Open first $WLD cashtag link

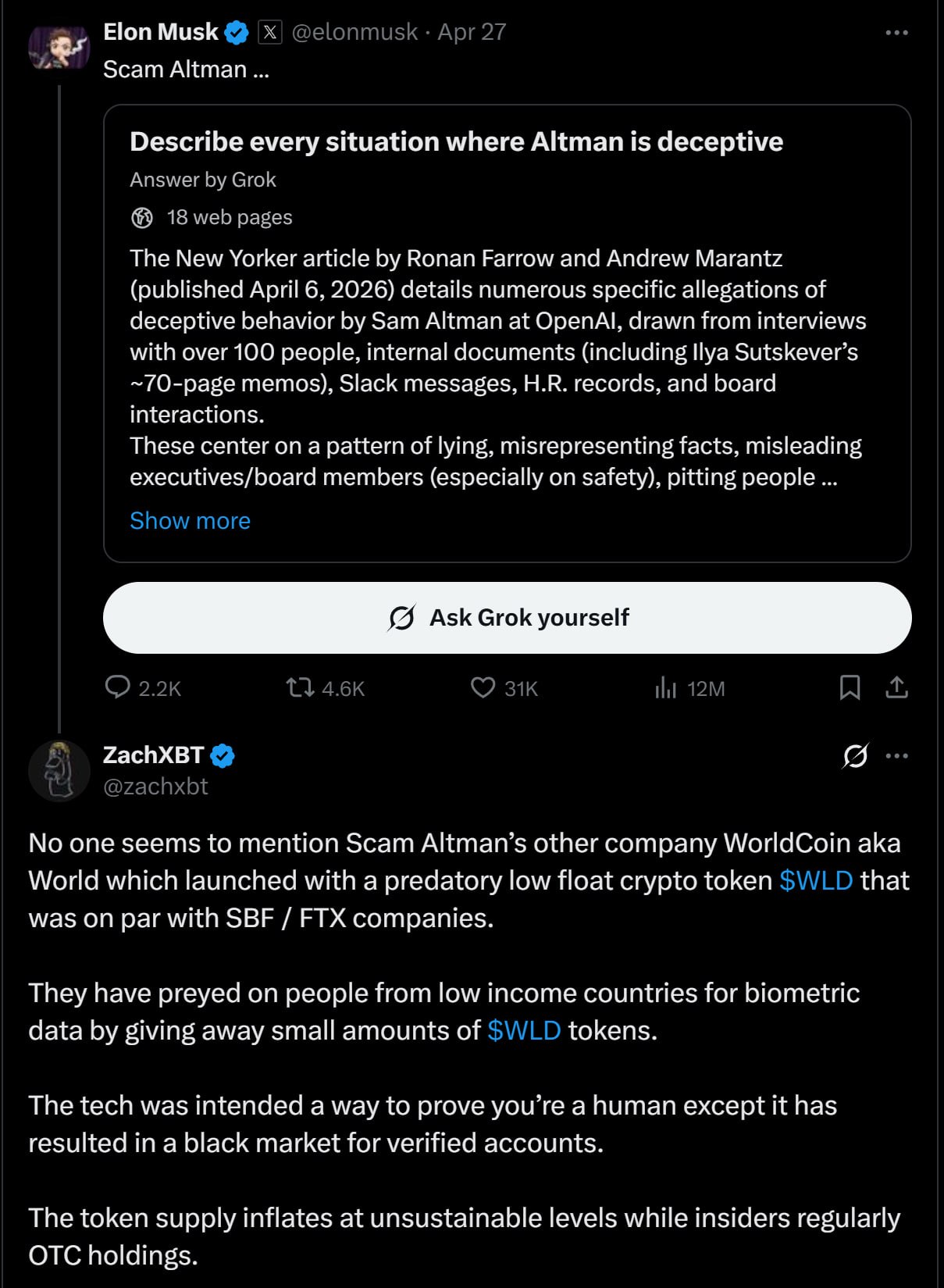(816, 881)
